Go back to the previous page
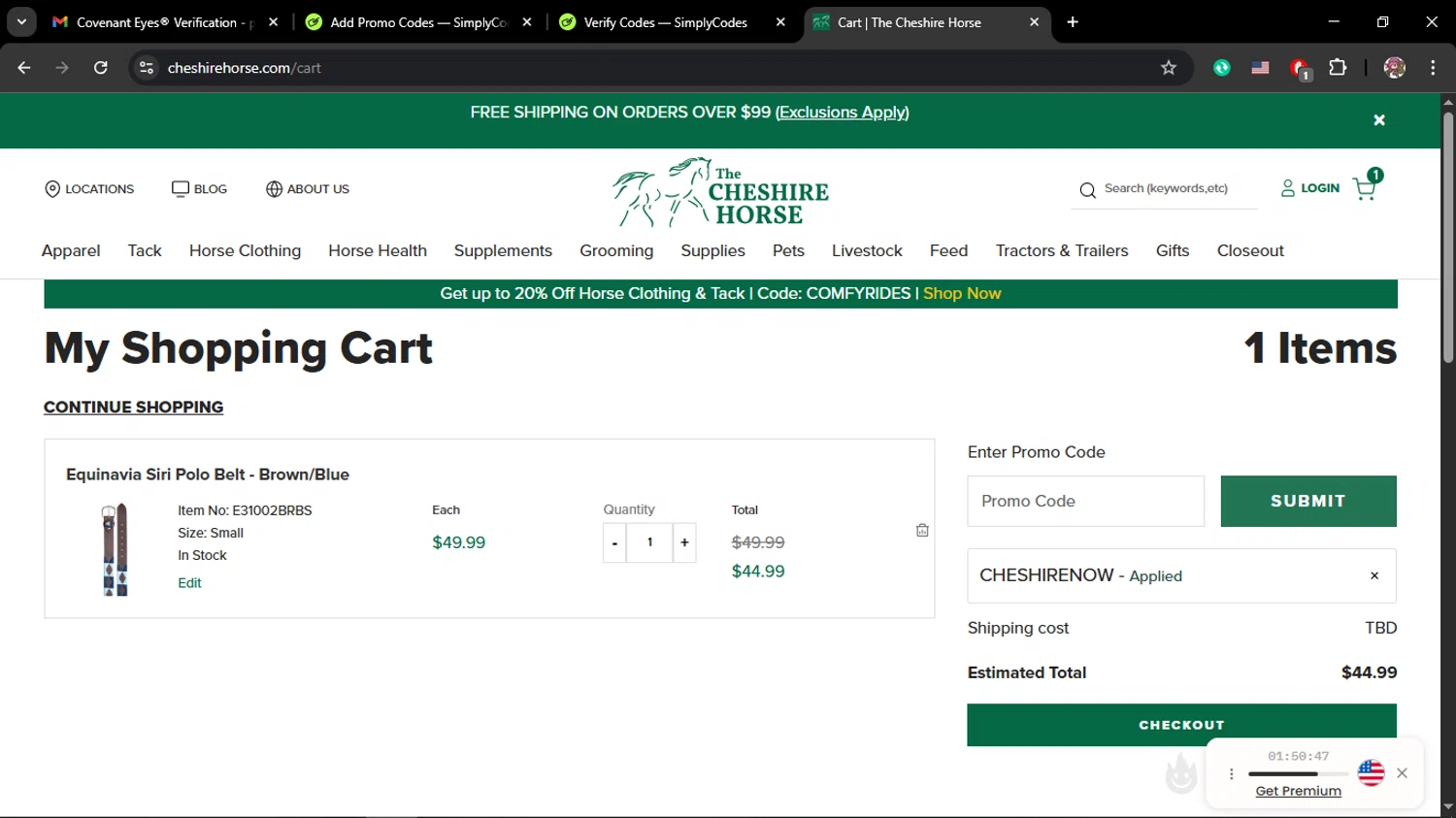 pos(24,67)
